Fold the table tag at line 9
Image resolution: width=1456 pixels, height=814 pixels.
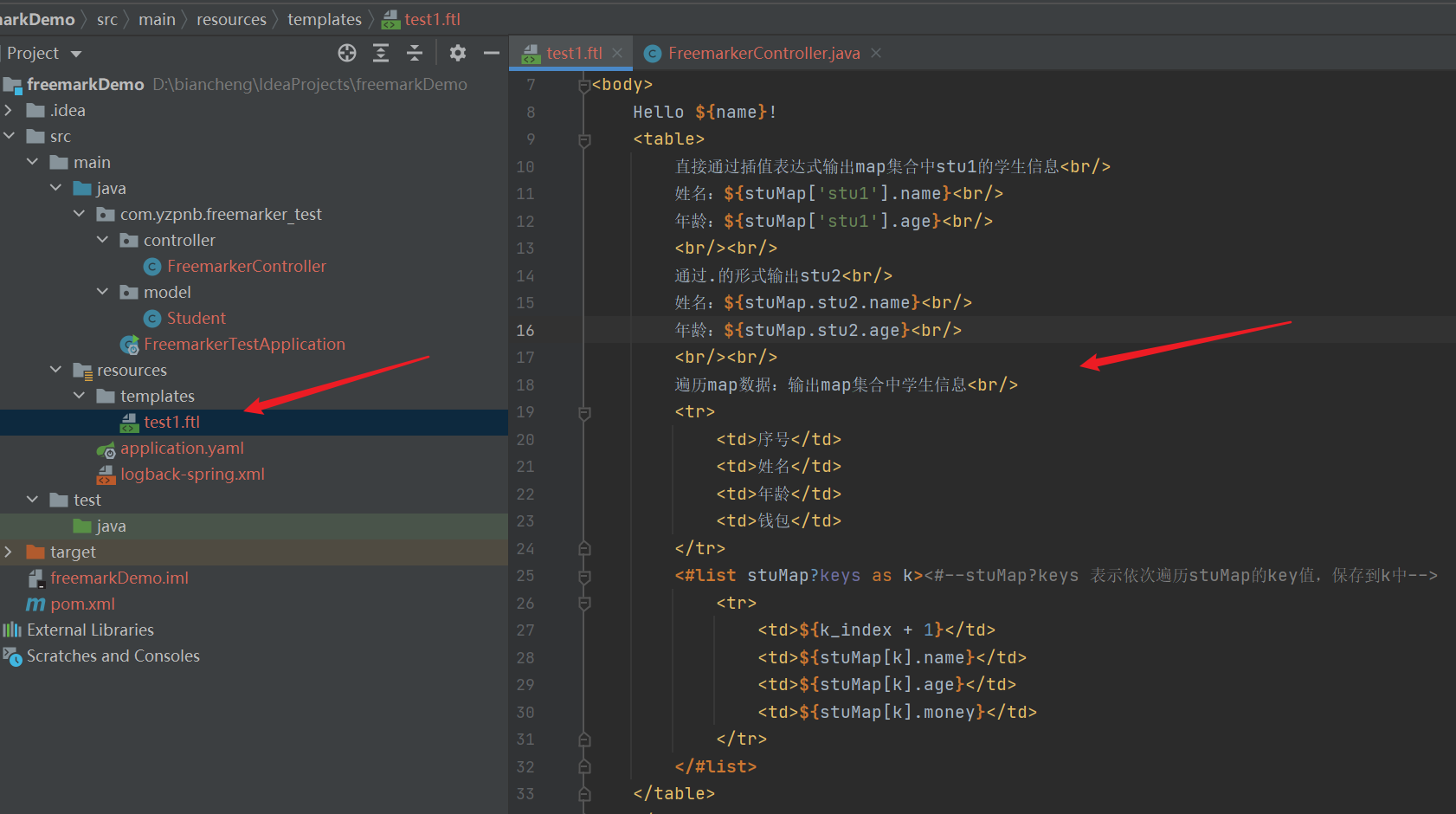[x=584, y=139]
